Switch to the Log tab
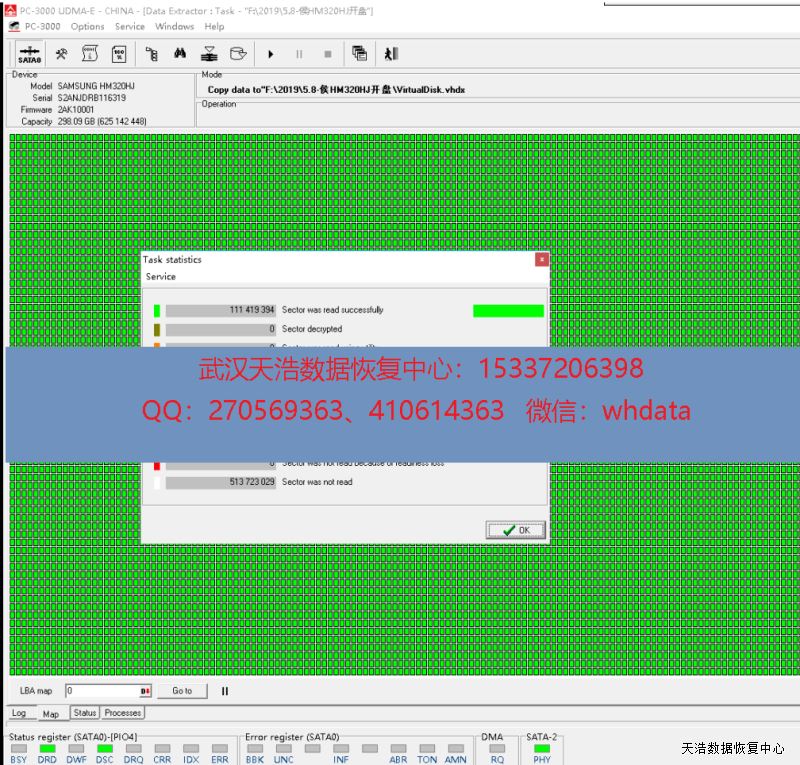 point(19,713)
